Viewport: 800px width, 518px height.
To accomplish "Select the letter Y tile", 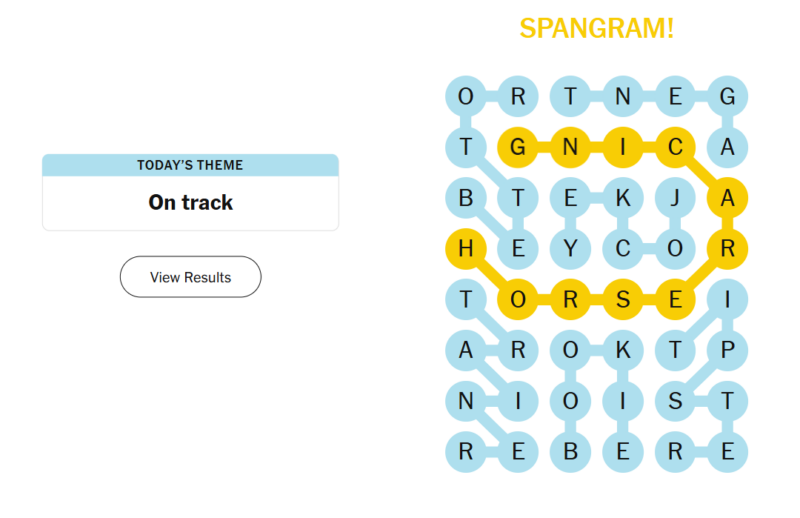I will pyautogui.click(x=570, y=249).
